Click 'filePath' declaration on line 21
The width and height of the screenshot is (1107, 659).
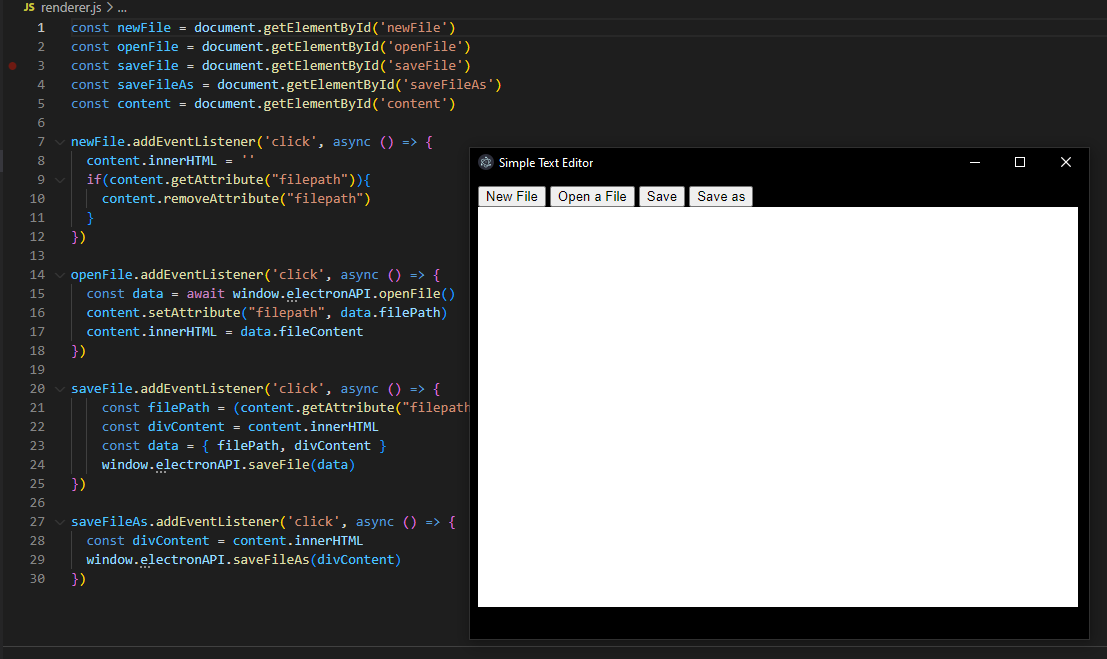(x=179, y=408)
